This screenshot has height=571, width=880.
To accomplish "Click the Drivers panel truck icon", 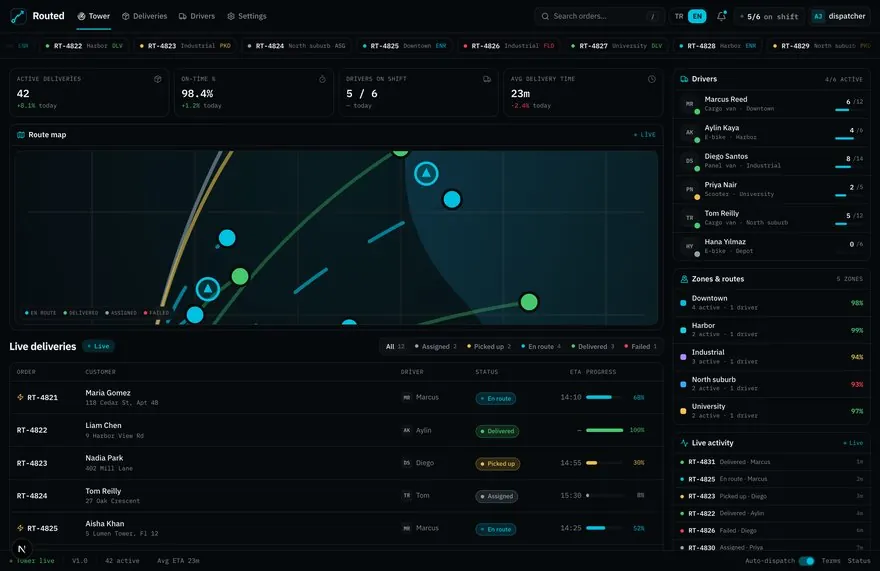I will click(x=684, y=79).
